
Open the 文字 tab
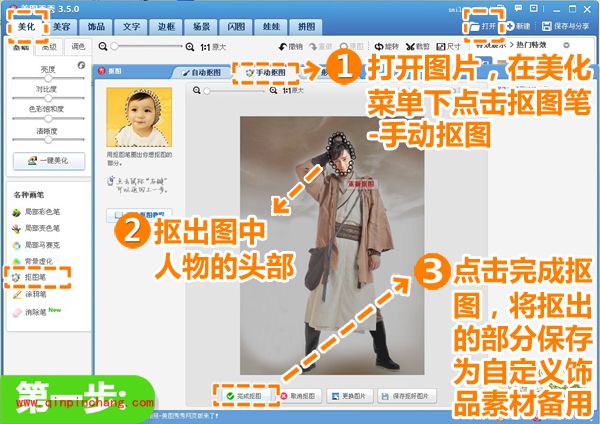click(131, 27)
